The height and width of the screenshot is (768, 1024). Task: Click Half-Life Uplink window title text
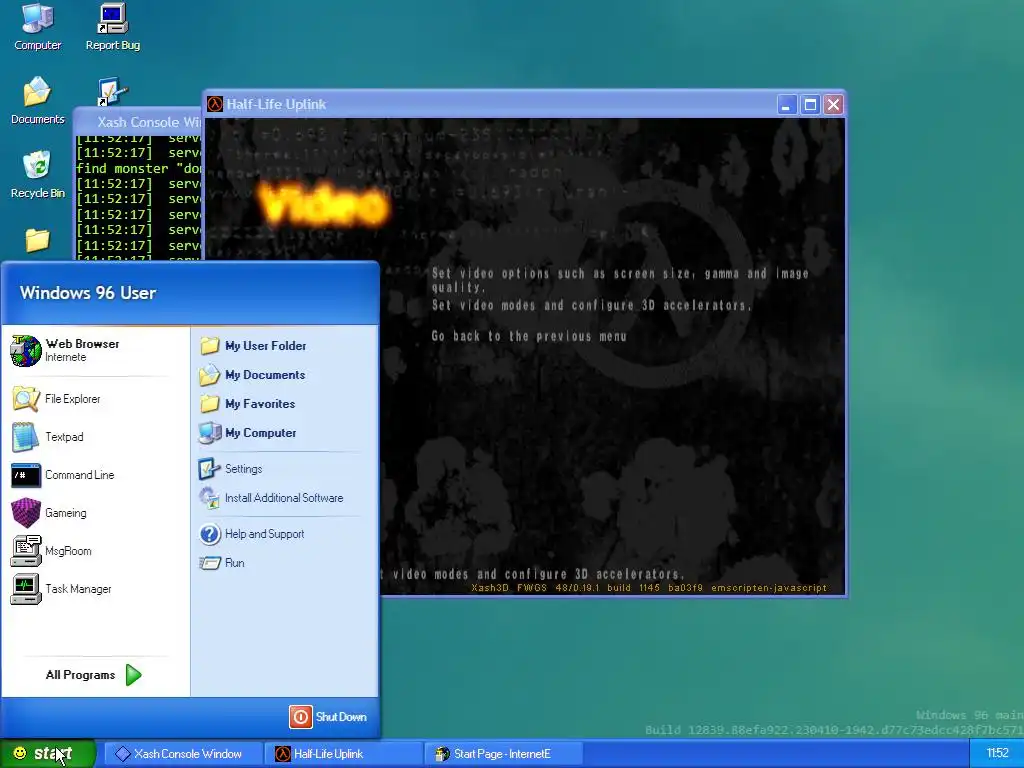coord(276,104)
